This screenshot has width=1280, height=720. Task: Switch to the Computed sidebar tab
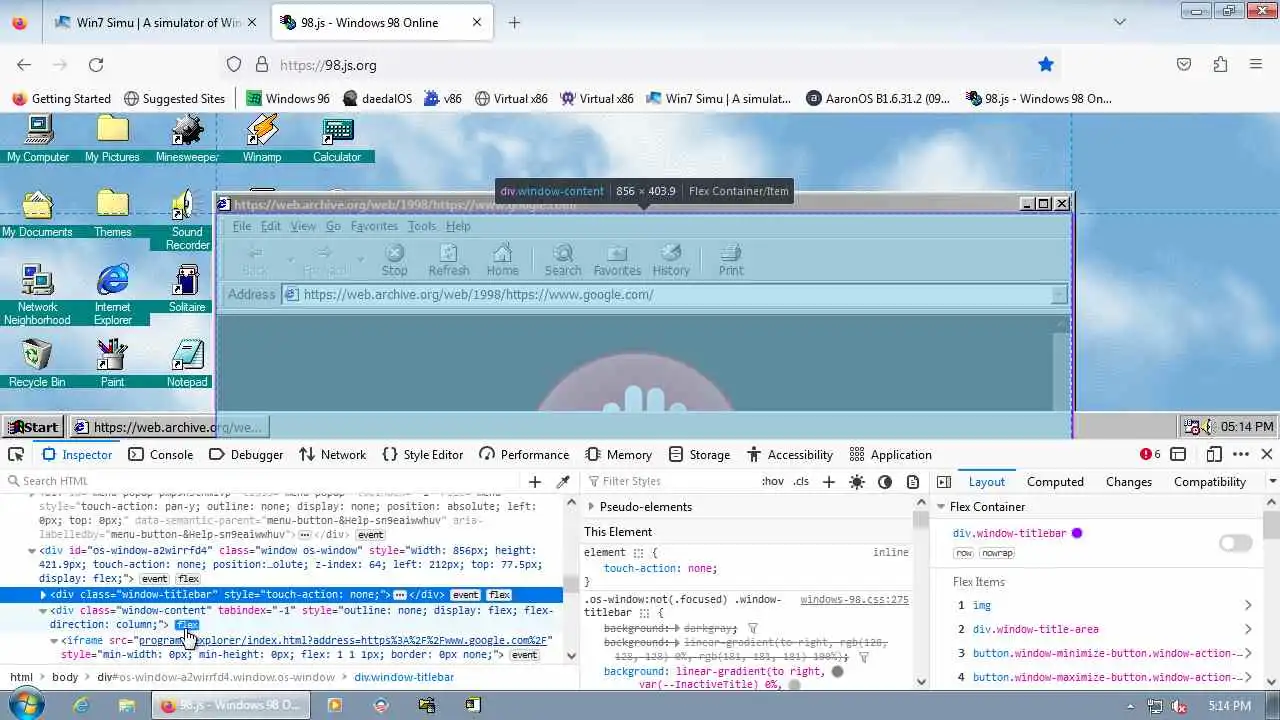[1055, 482]
